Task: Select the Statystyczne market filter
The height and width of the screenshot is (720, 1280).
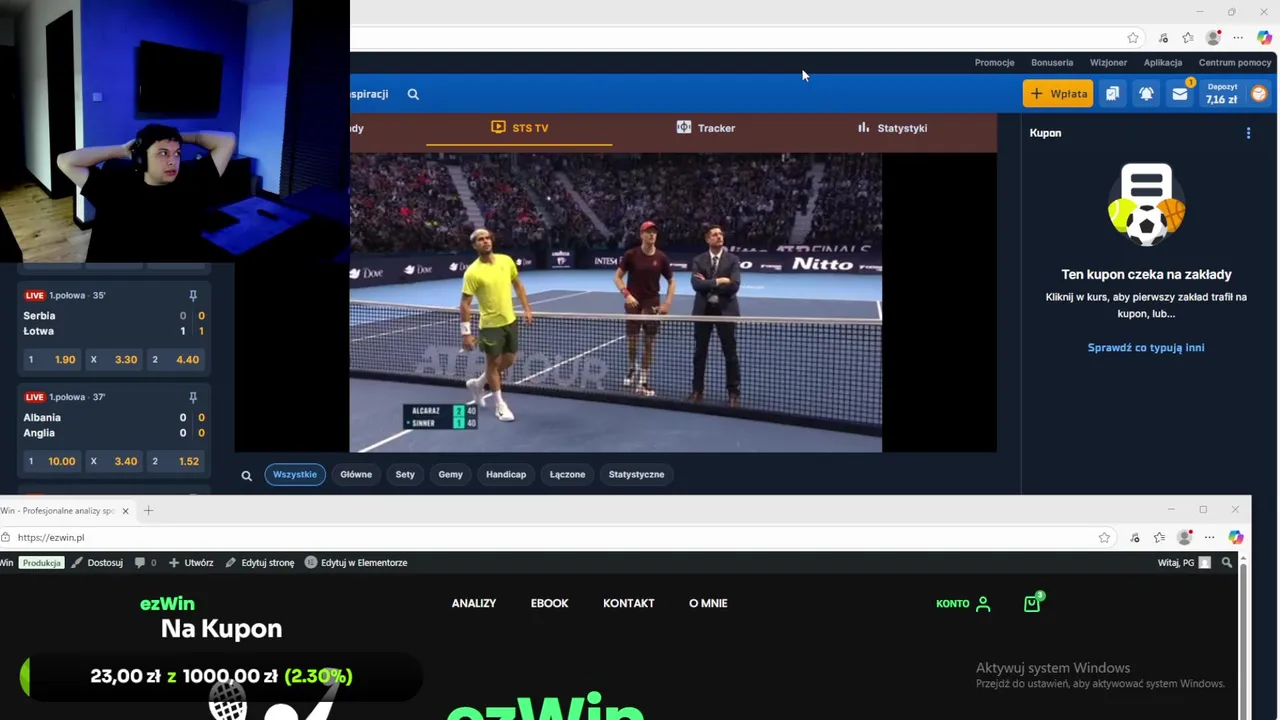Action: [636, 475]
